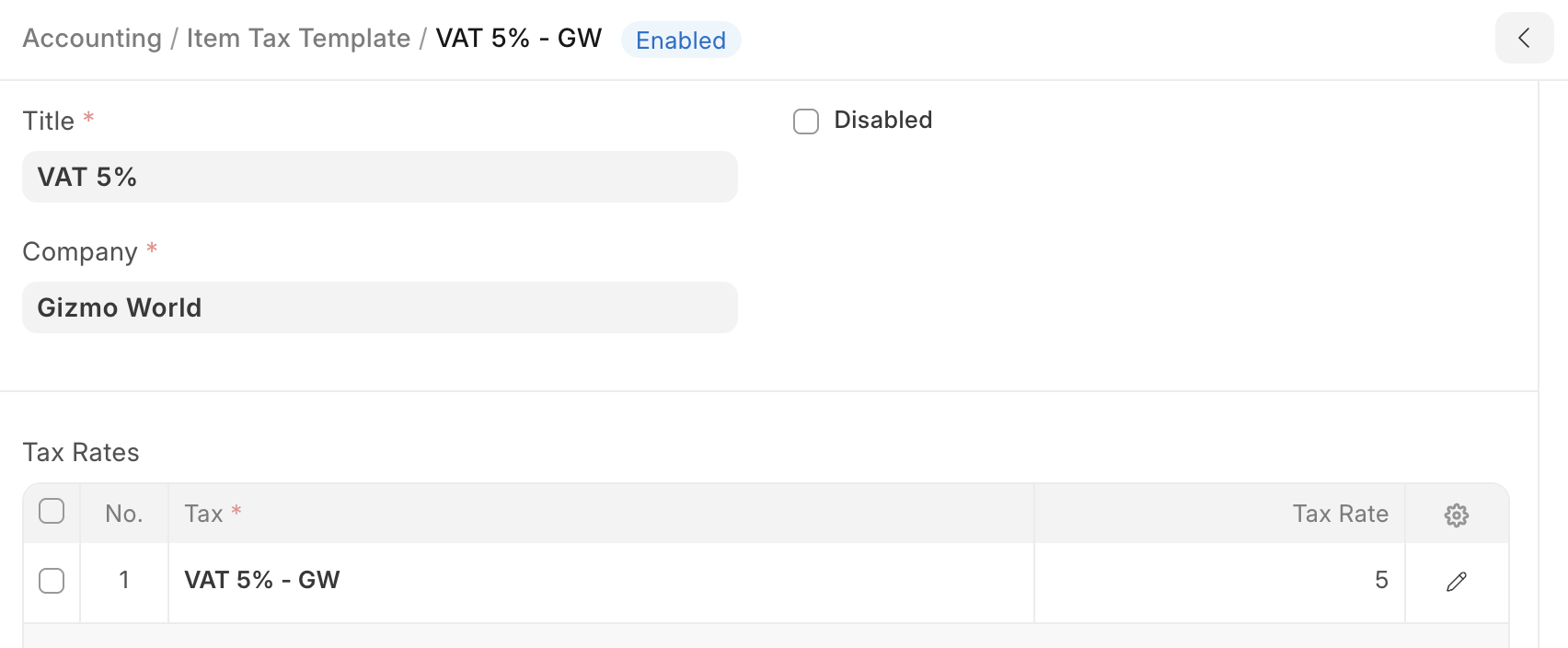The height and width of the screenshot is (648, 1568).
Task: Click row number 1 in Tax Rates
Action: (x=124, y=581)
